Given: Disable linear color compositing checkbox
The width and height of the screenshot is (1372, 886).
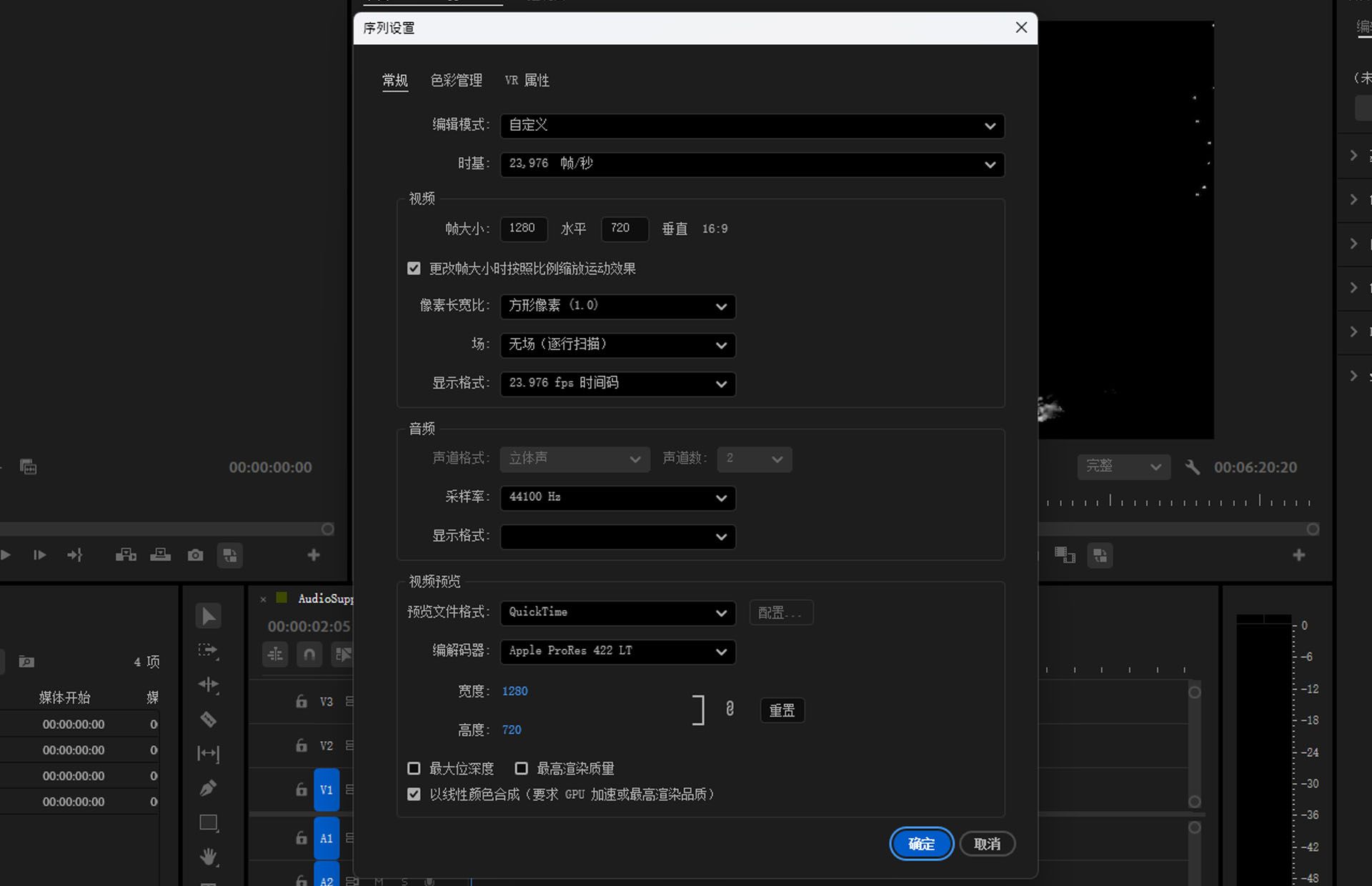Looking at the screenshot, I should coord(414,794).
